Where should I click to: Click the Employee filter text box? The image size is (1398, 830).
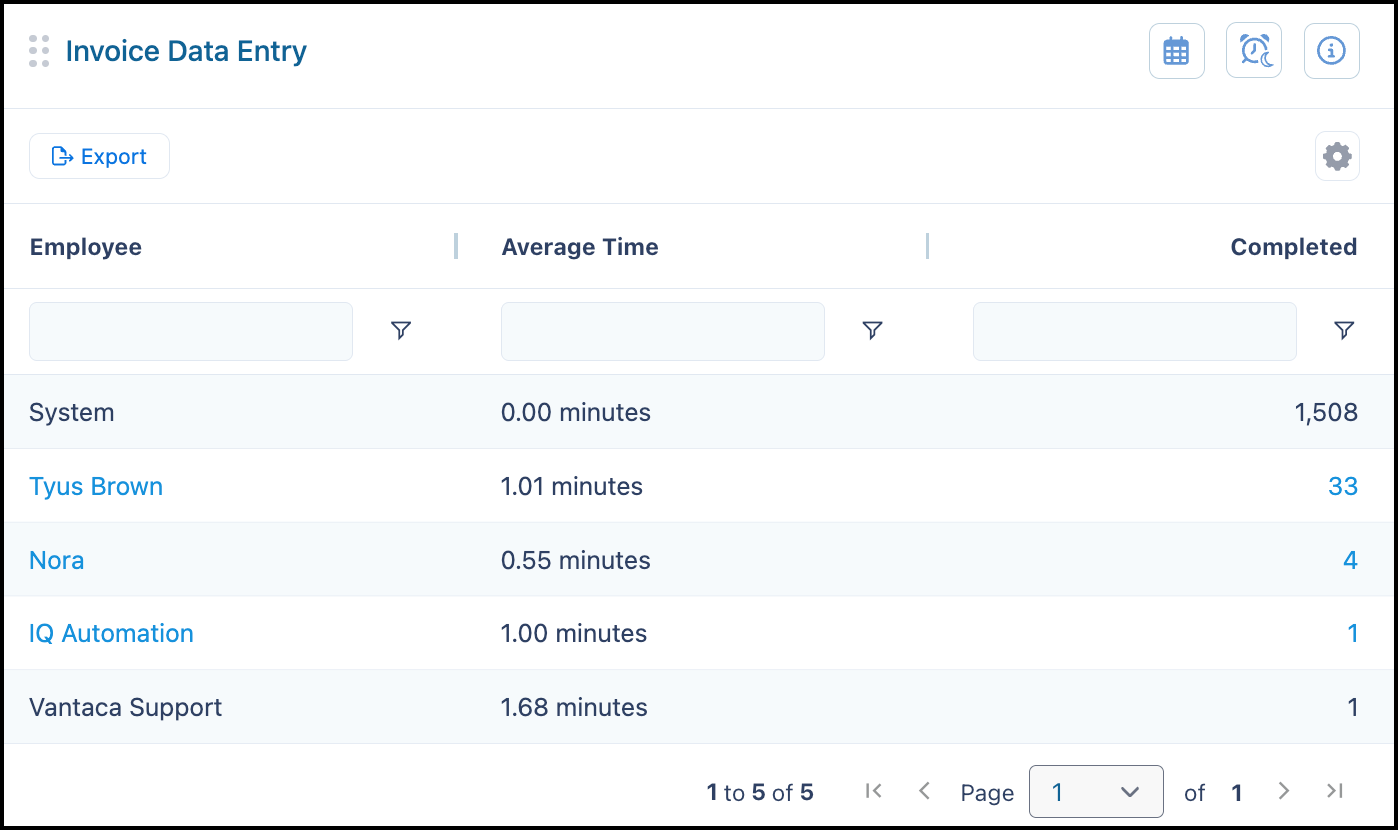[191, 331]
